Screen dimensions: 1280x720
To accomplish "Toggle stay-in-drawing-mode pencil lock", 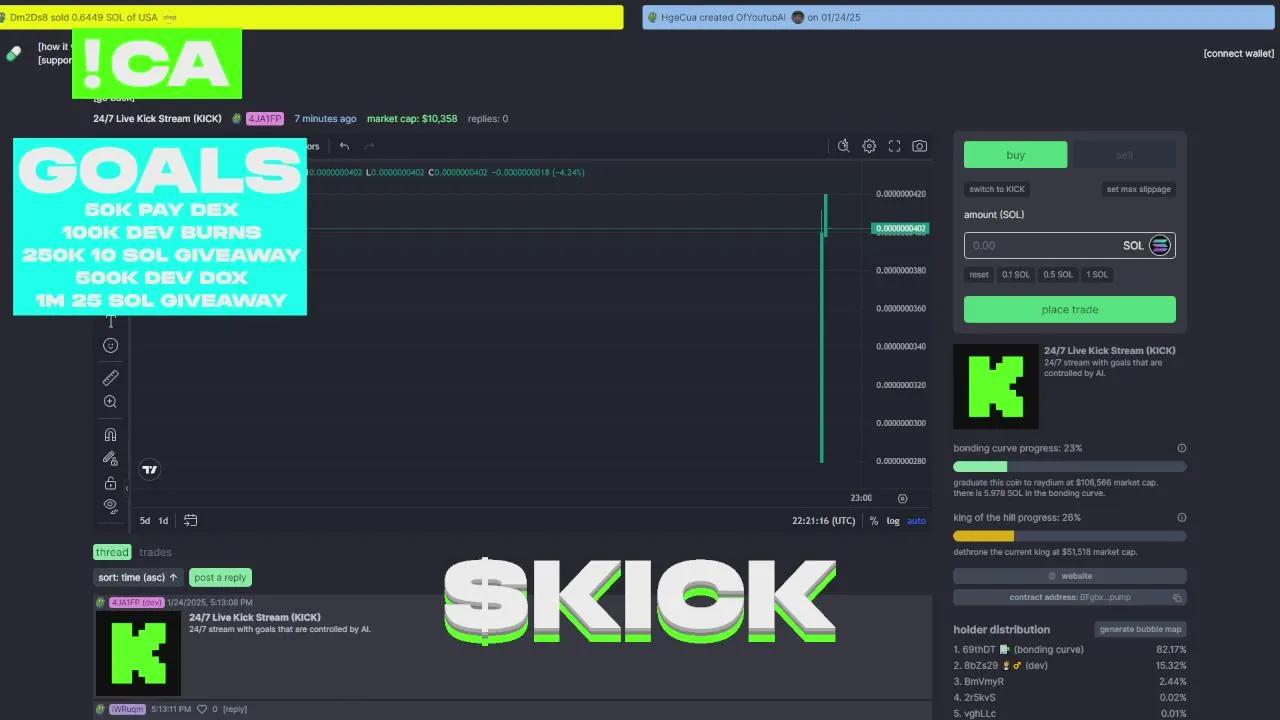I will click(110, 458).
